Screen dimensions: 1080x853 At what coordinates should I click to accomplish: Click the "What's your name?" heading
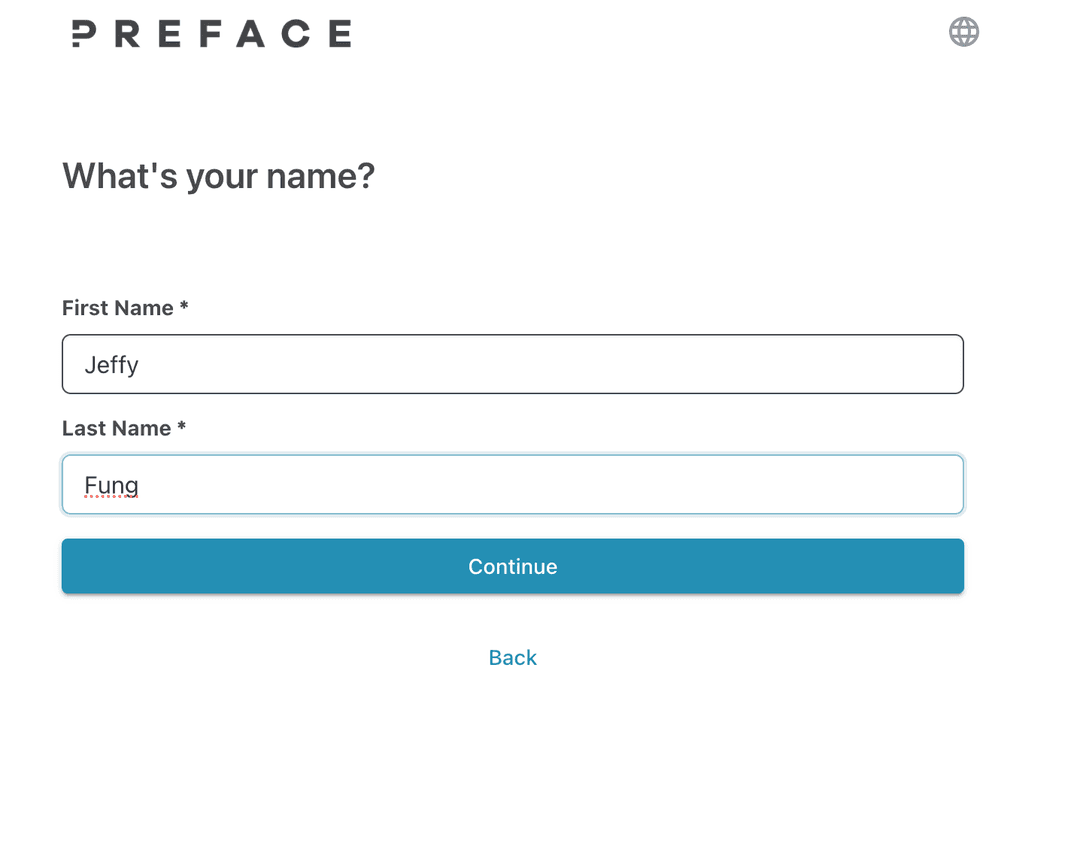pos(218,176)
